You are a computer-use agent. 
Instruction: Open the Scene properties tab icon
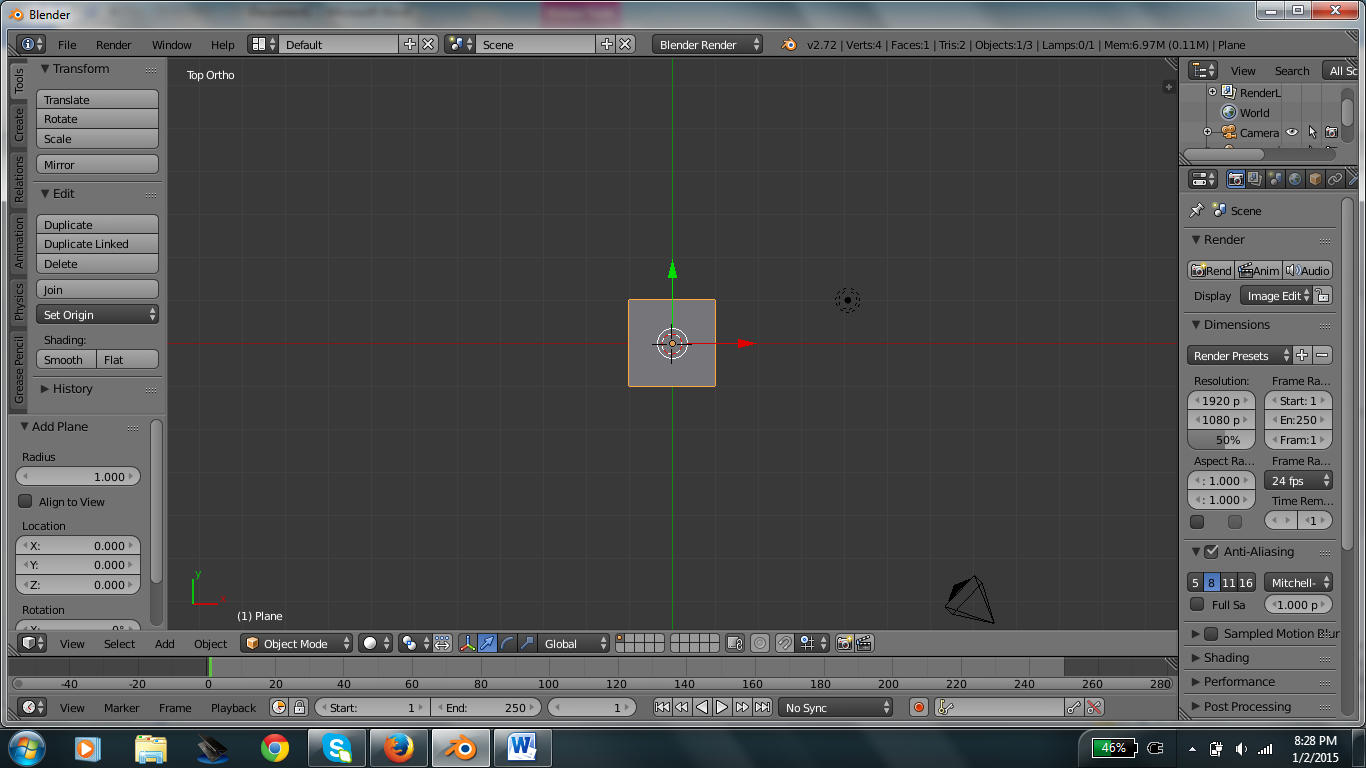point(1275,180)
